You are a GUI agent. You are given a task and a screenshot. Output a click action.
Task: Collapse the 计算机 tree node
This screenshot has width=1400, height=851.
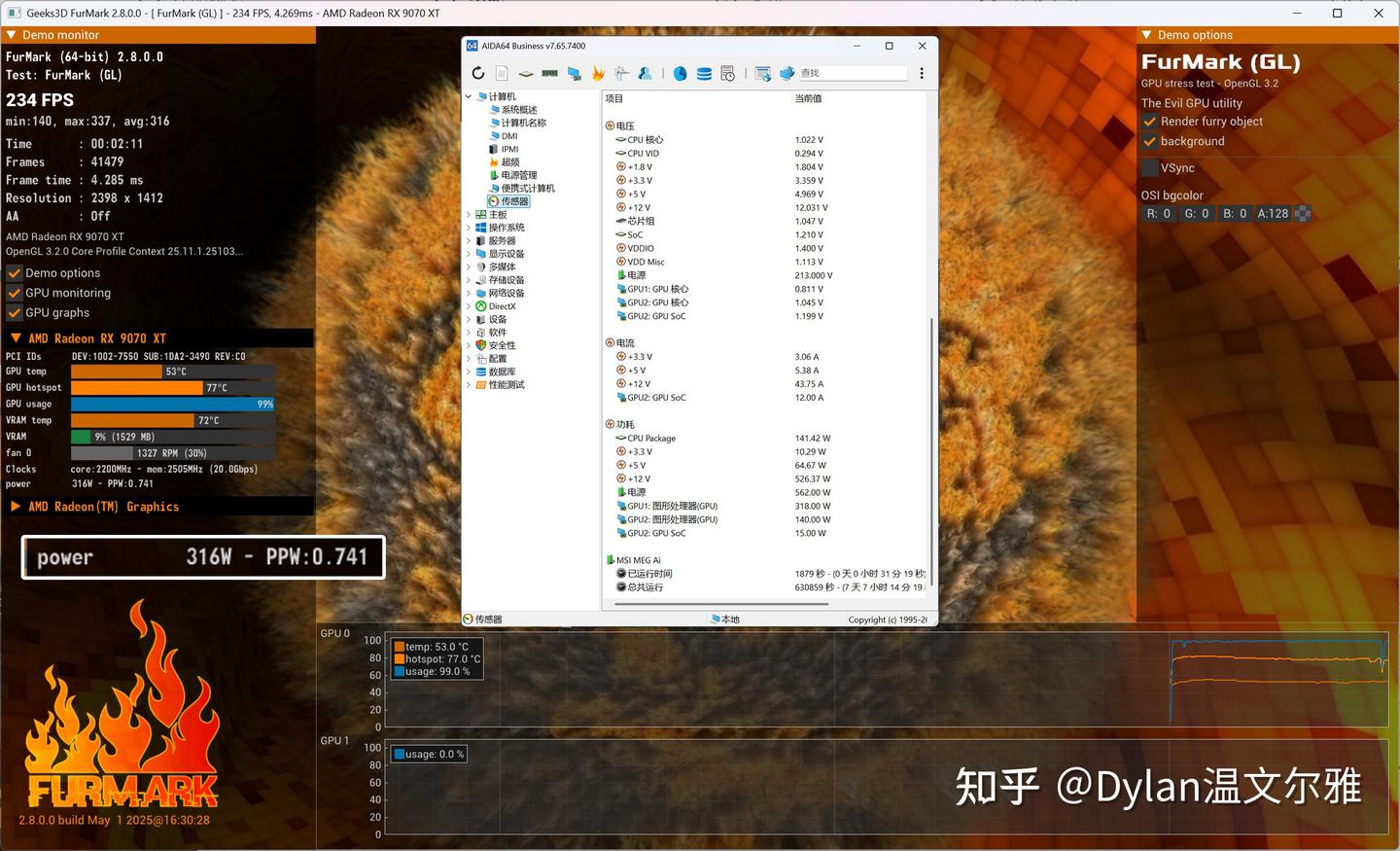click(x=469, y=96)
